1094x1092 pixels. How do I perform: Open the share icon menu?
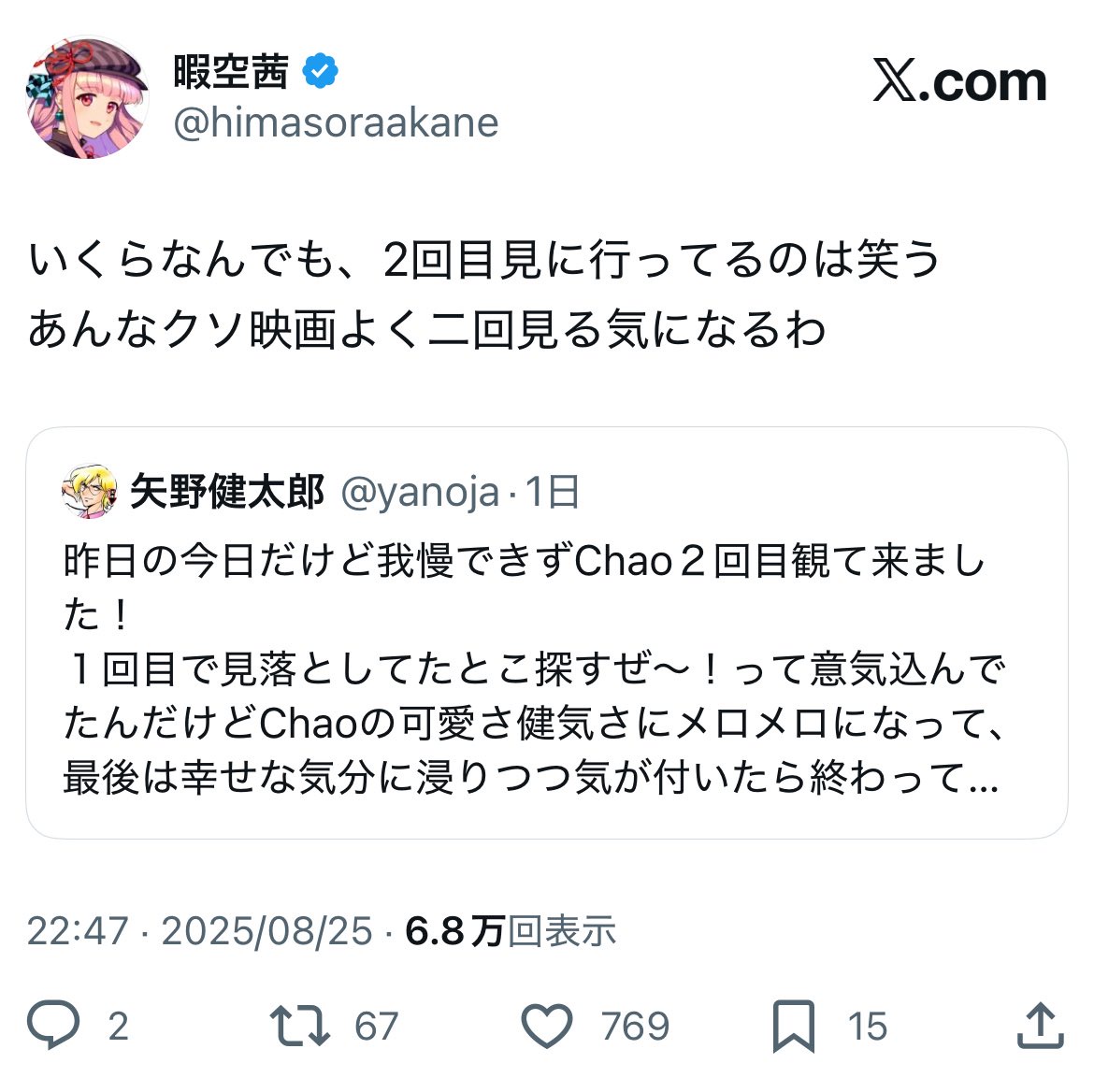(1040, 1026)
